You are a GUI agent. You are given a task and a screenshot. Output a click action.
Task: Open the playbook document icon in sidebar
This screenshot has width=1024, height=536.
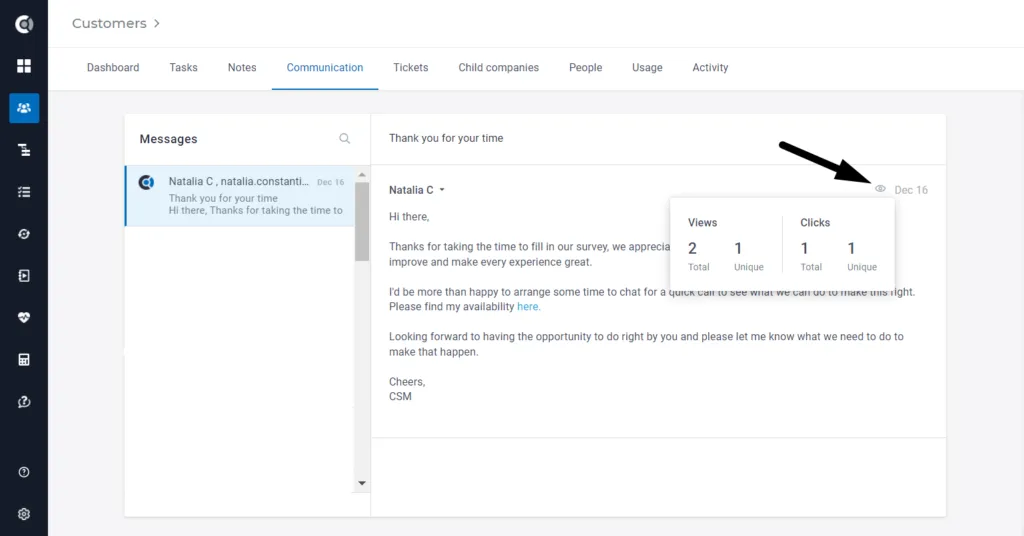coord(24,276)
